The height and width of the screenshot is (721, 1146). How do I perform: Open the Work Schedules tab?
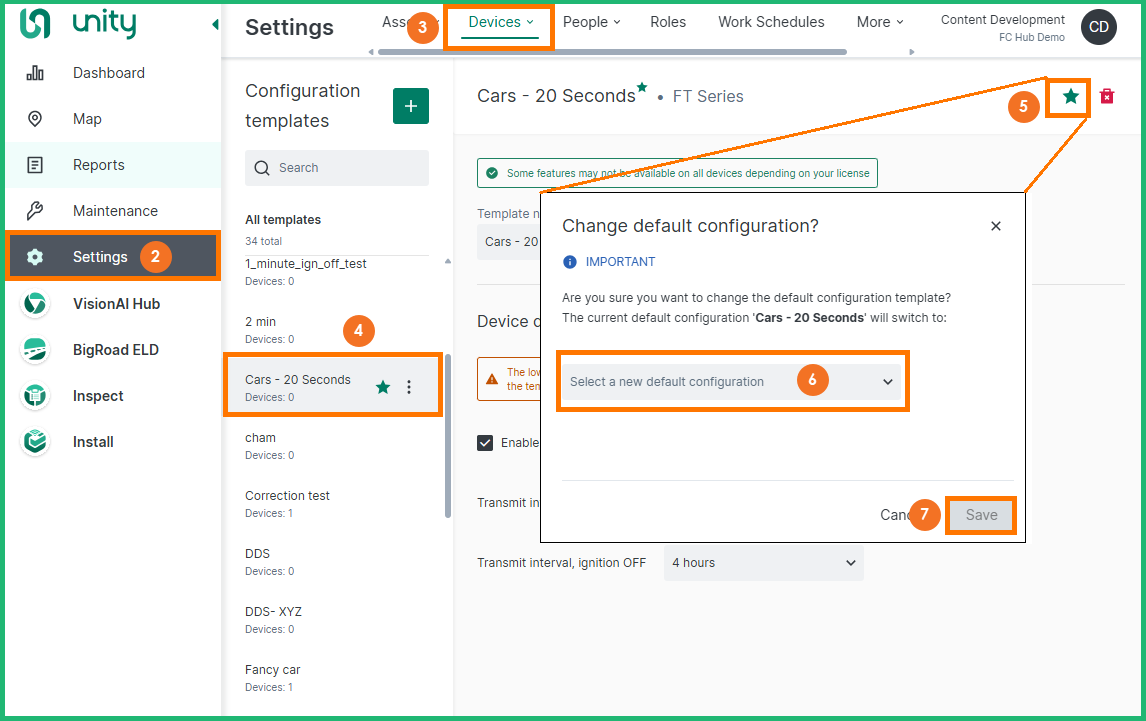pyautogui.click(x=771, y=22)
